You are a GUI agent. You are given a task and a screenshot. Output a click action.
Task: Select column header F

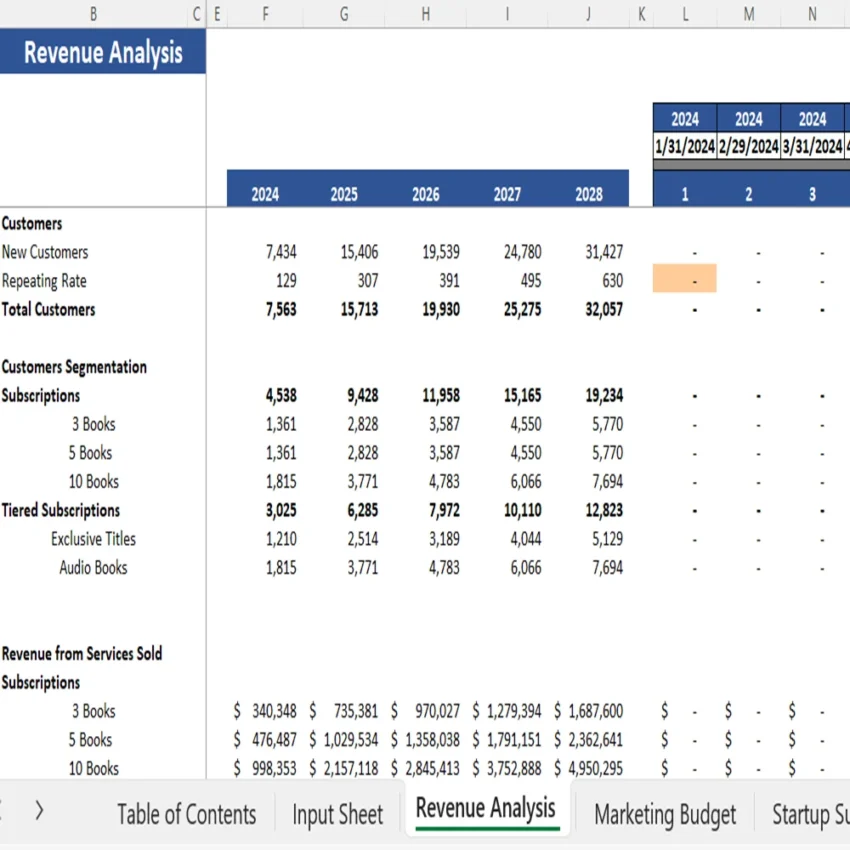265,14
